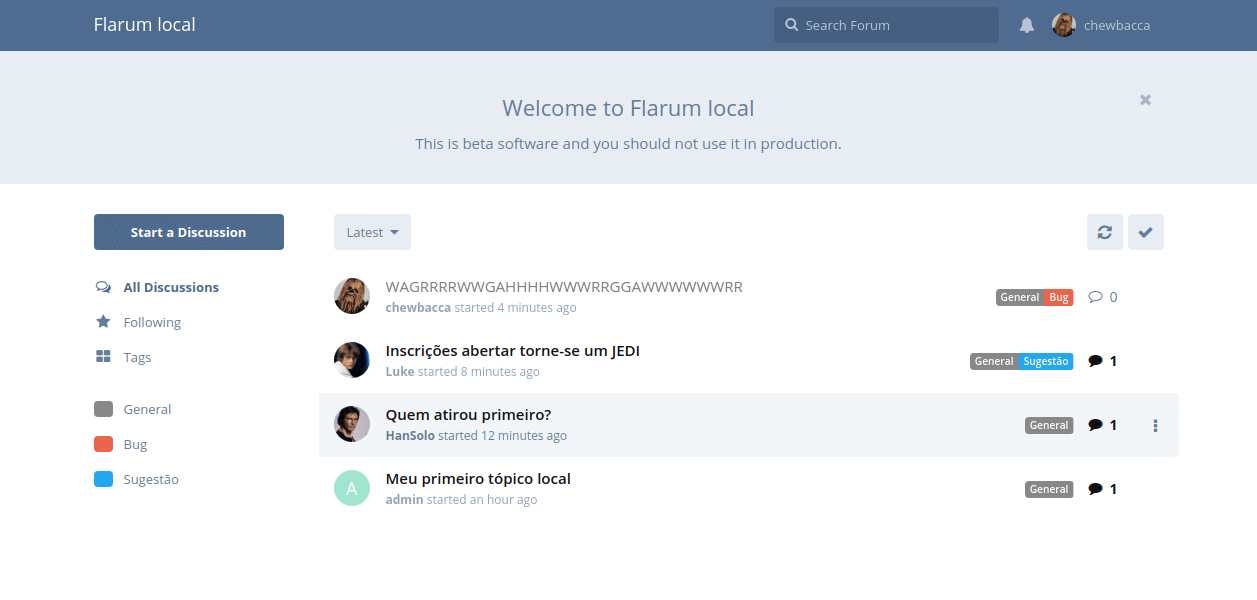The height and width of the screenshot is (600, 1257).
Task: Click reply bubble icon on Inscrições discussion
Action: (1095, 361)
